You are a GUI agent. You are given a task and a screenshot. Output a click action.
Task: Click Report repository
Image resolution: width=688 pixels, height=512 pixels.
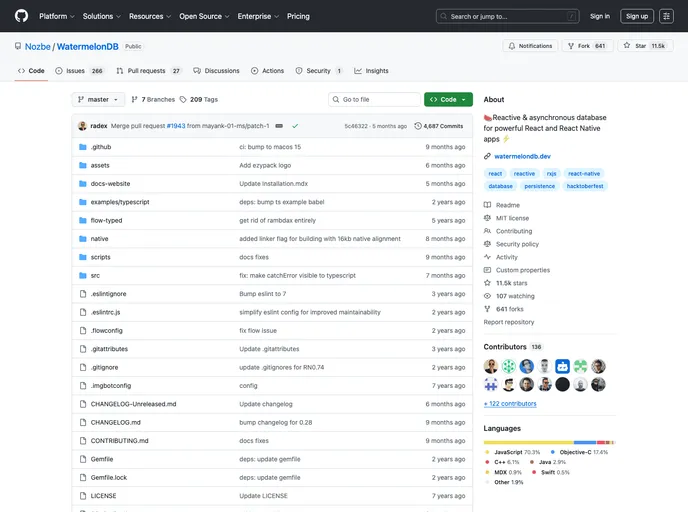click(x=509, y=322)
